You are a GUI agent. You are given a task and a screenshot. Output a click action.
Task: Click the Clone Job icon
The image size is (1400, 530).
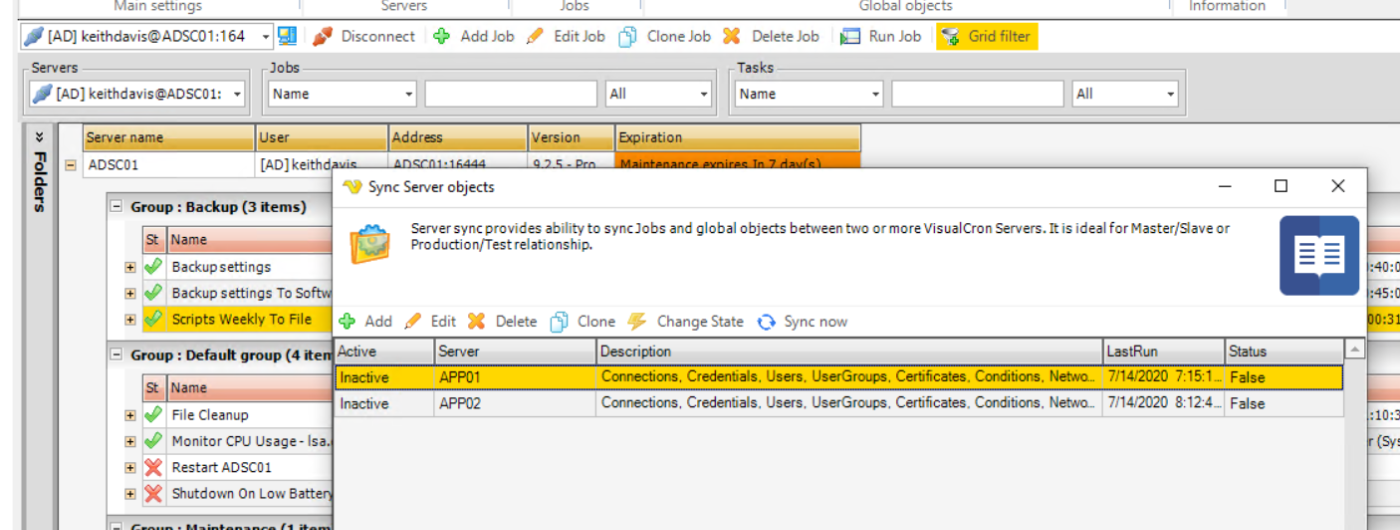(x=628, y=37)
